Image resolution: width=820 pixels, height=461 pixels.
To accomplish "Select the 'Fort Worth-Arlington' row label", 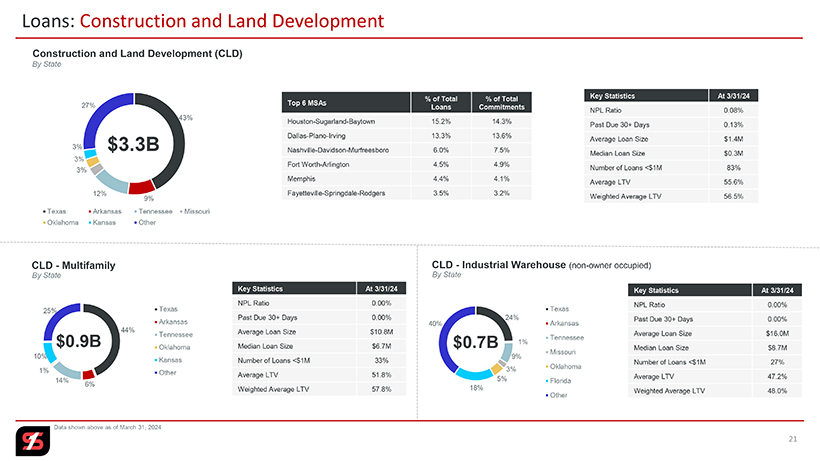I will tap(318, 165).
